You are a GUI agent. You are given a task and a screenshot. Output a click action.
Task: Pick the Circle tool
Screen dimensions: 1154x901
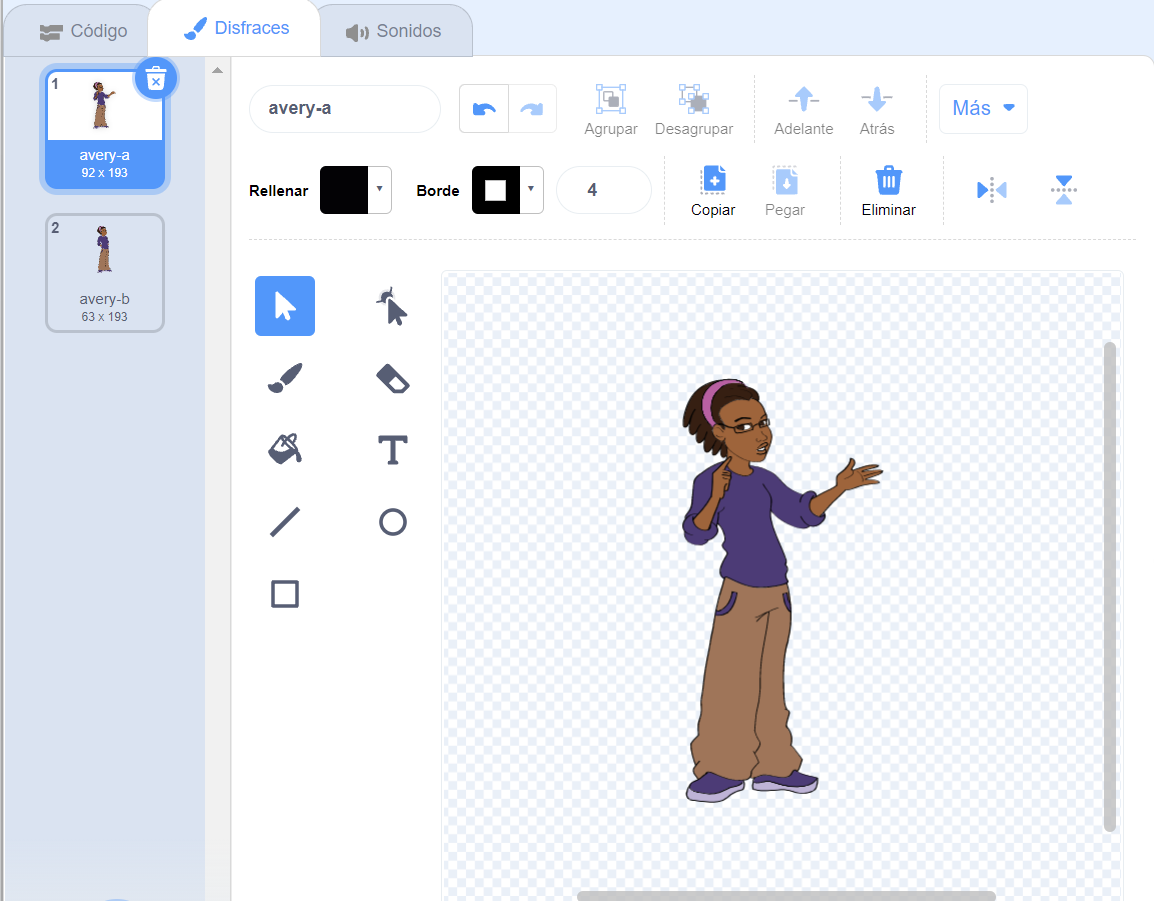click(392, 522)
